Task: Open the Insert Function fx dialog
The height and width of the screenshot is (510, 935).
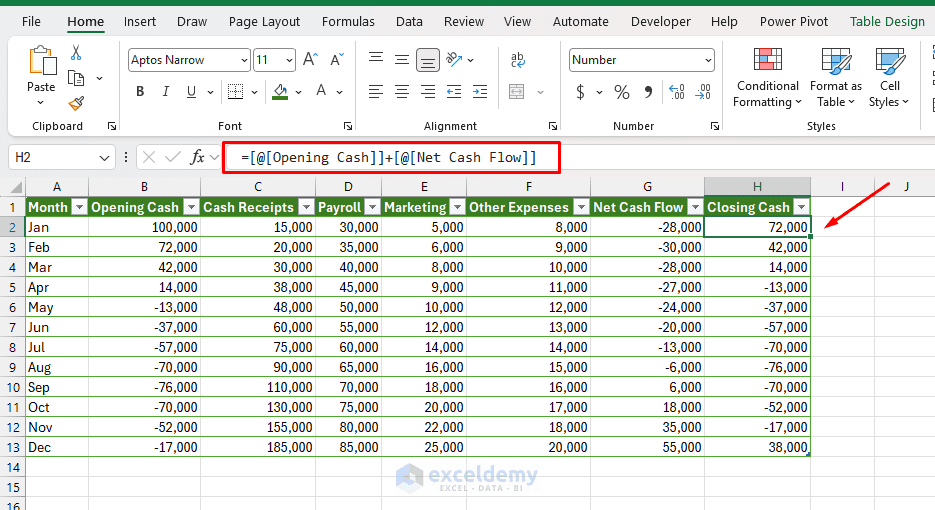Action: 197,157
